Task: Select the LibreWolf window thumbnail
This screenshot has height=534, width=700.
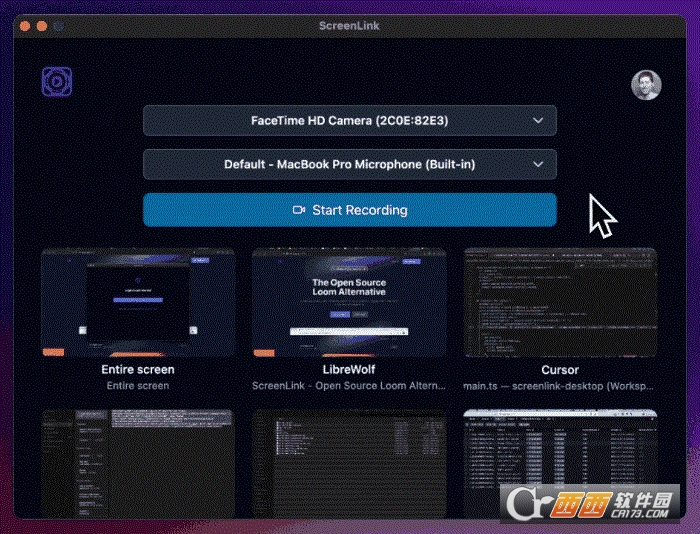Action: pyautogui.click(x=349, y=303)
